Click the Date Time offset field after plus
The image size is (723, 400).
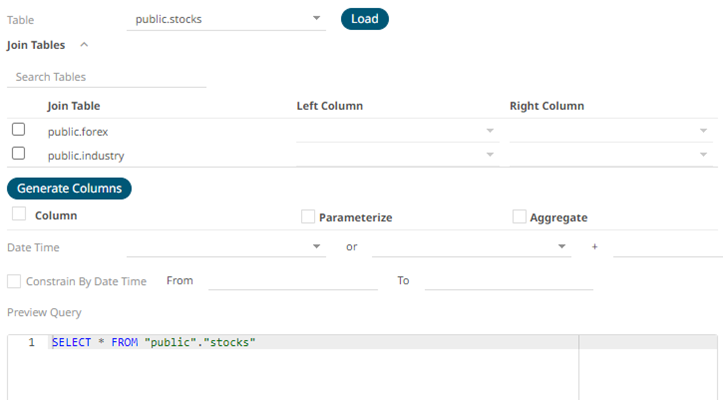pyautogui.click(x=666, y=246)
